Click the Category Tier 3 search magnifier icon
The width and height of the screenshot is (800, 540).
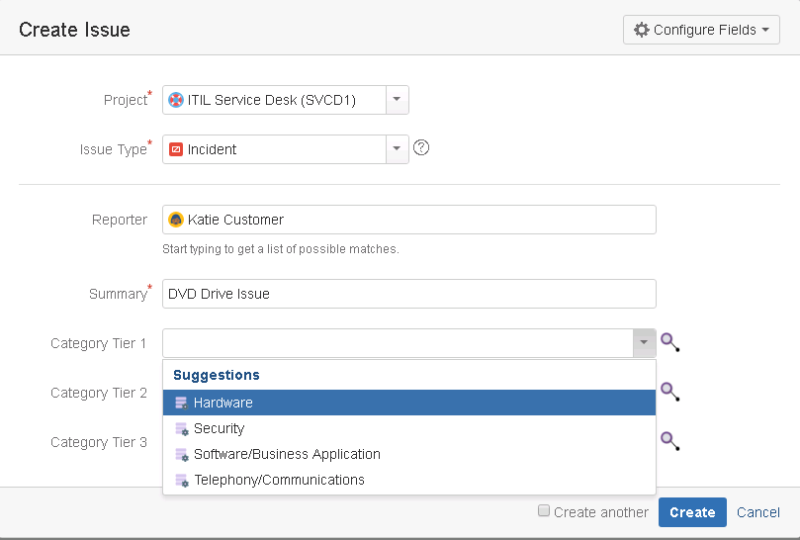click(x=670, y=441)
